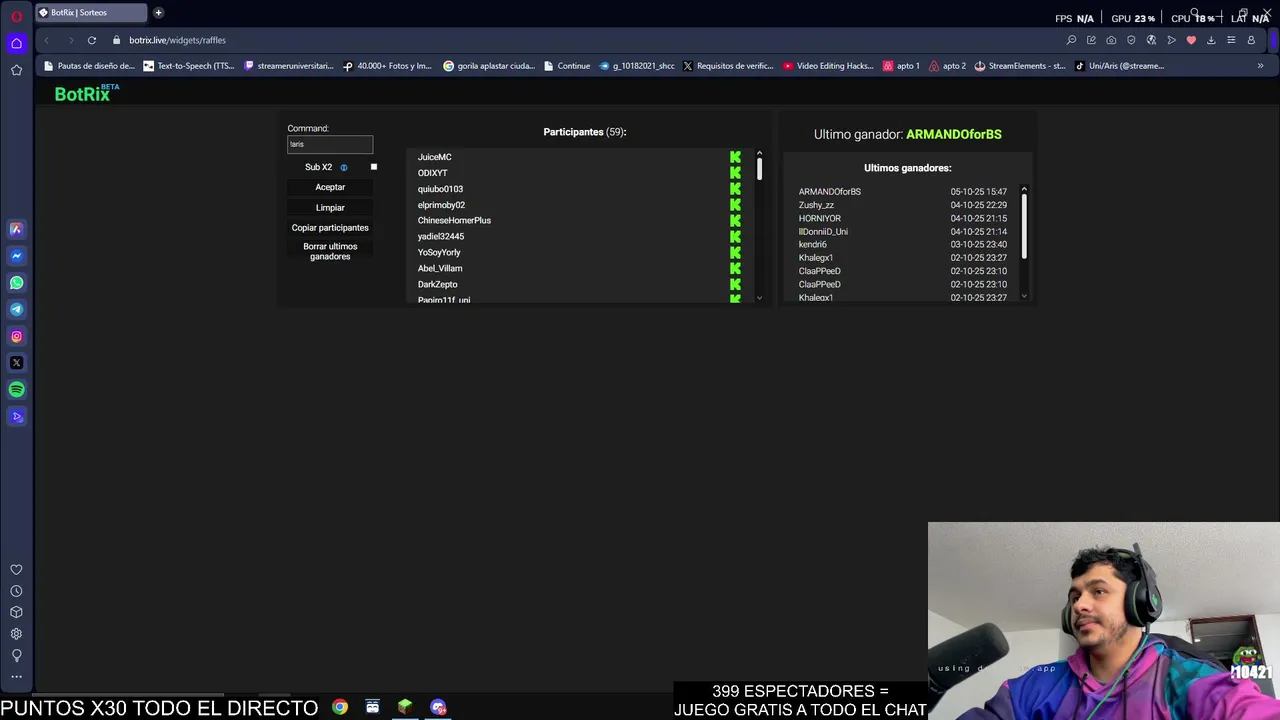Select participant DarkZepto
The width and height of the screenshot is (1280, 720).
click(x=437, y=285)
